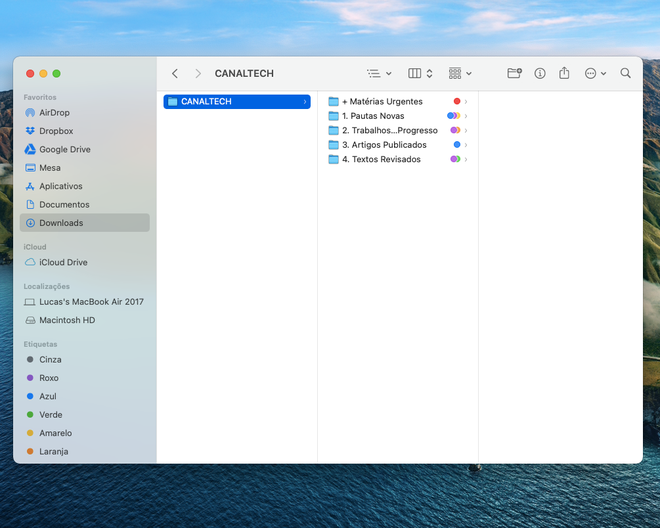660x528 pixels.
Task: Open Documentos in the sidebar
Action: [85, 205]
